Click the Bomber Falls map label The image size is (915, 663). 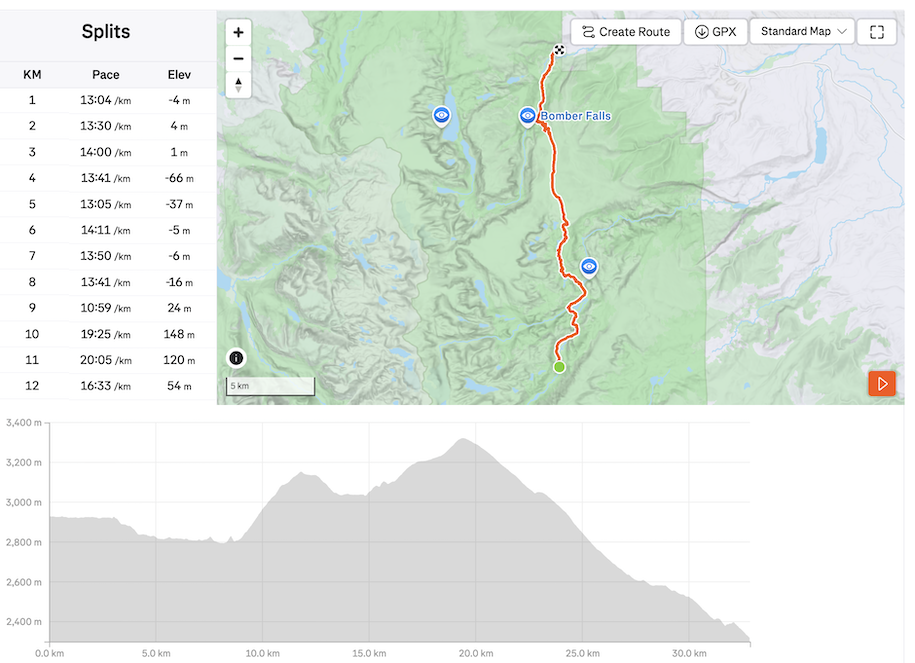576,116
